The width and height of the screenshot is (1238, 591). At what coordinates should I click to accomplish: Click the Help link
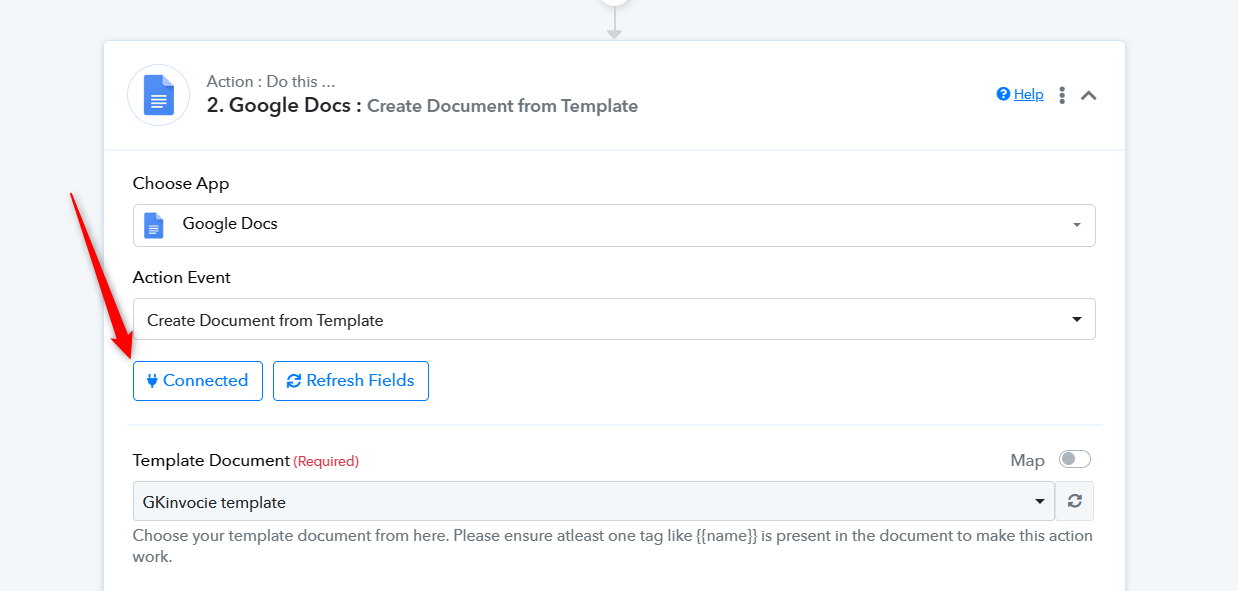(1028, 94)
